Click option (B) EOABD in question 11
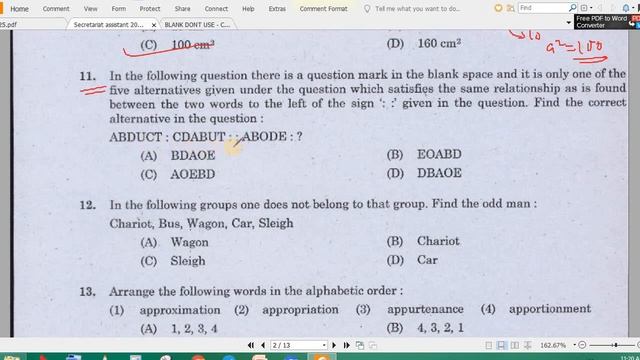The image size is (640, 360). coord(424,154)
